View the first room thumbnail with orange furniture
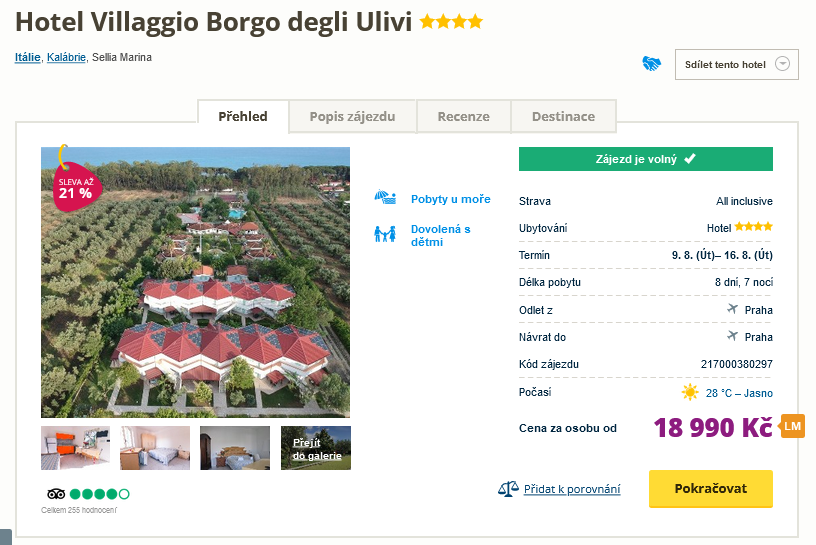 (76, 448)
